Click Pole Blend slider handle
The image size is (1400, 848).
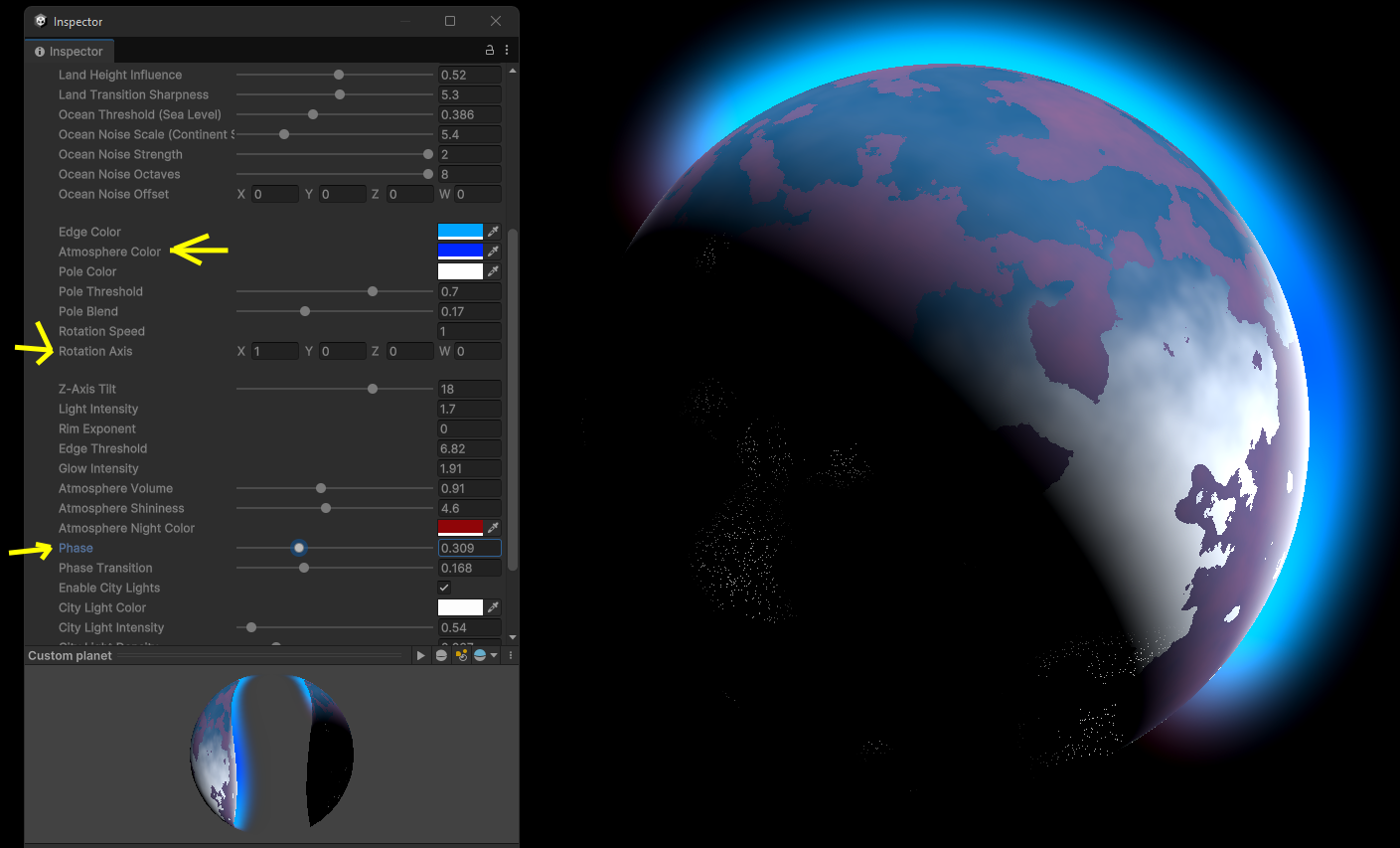point(305,311)
